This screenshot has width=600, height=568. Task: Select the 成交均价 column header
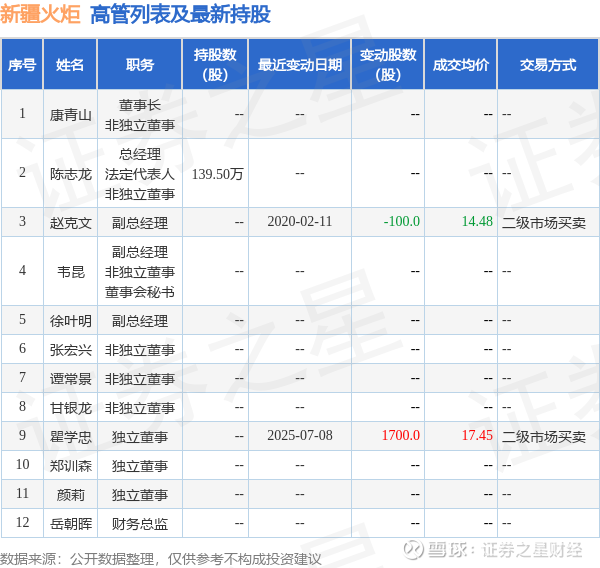[461, 65]
